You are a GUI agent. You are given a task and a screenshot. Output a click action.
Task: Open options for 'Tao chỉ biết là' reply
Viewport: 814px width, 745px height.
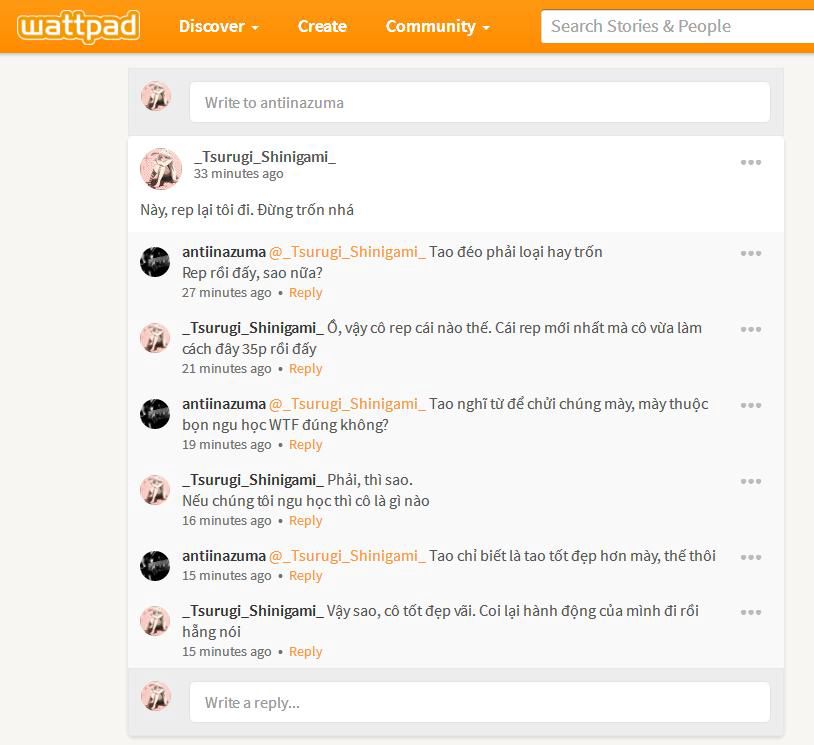click(751, 557)
